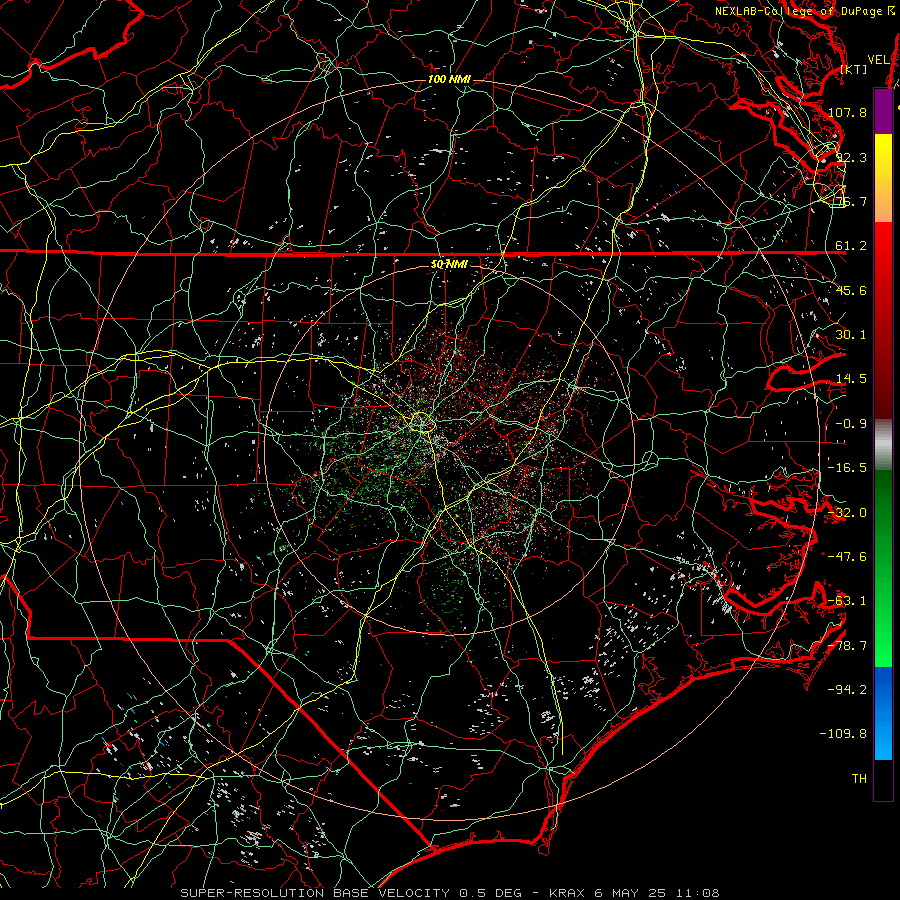The width and height of the screenshot is (900, 900).
Task: Click the 50 NMI range ring label
Action: click(449, 265)
